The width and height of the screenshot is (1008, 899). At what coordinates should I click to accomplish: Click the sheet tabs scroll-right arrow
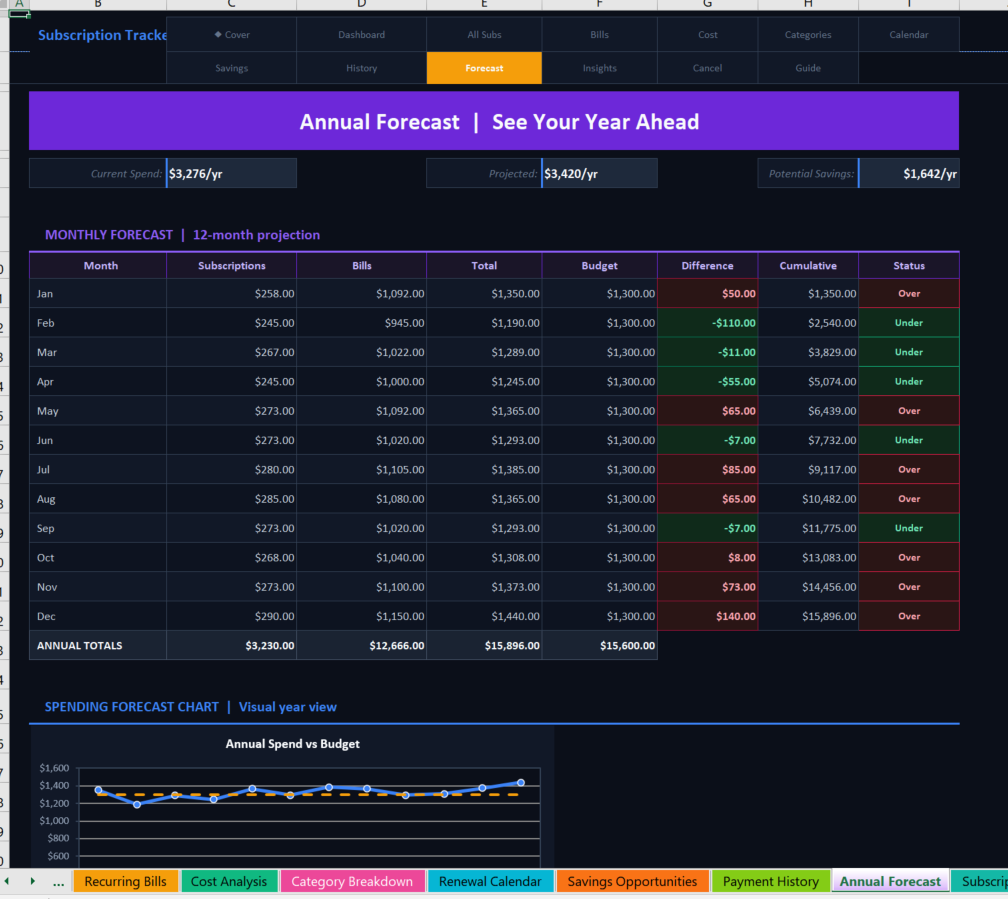click(32, 881)
